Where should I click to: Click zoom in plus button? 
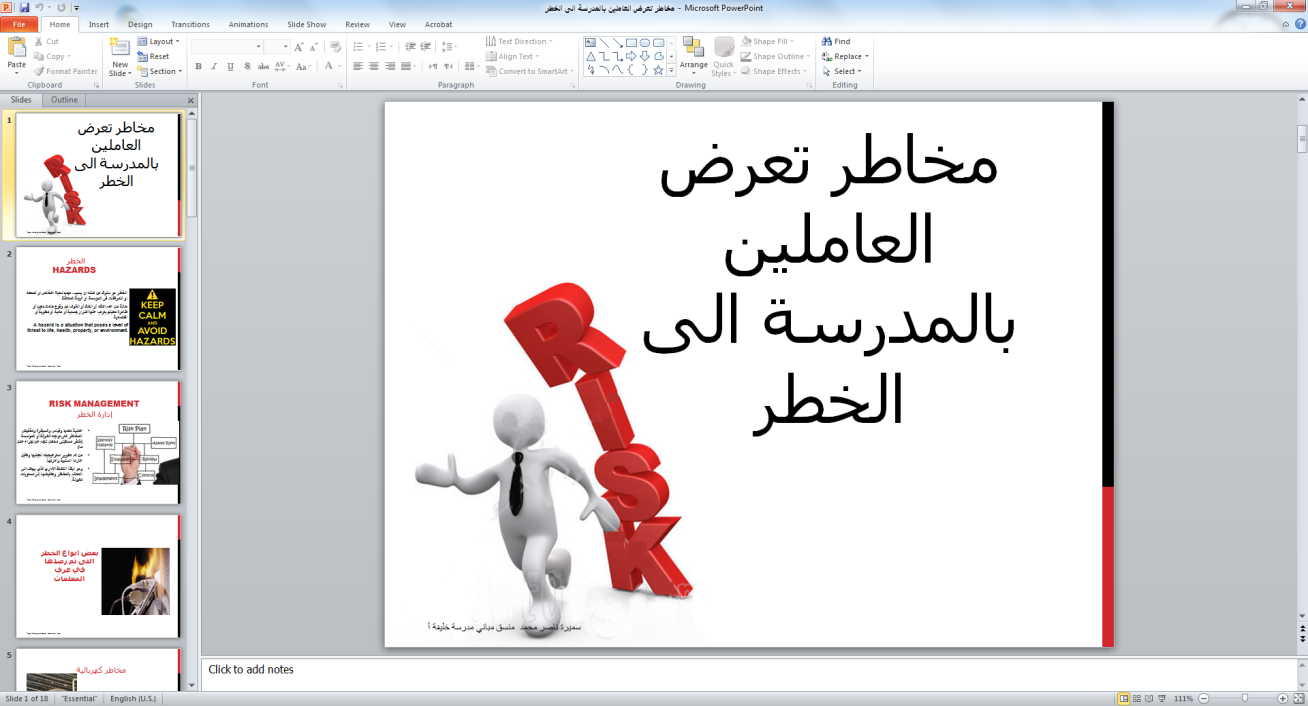(1285, 698)
